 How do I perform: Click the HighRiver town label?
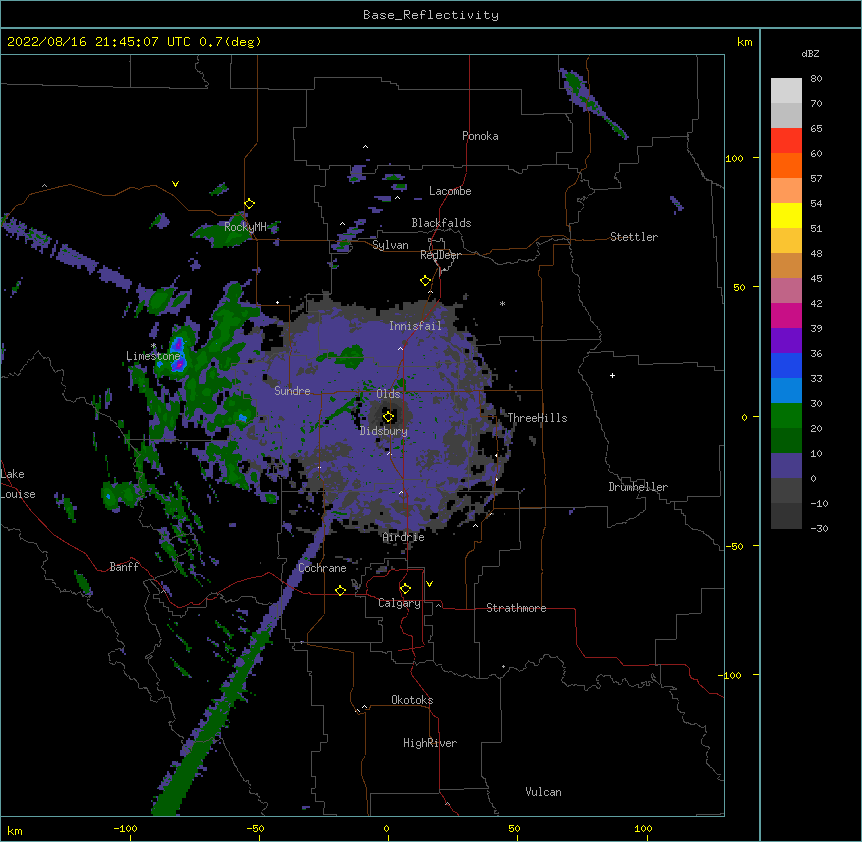430,743
